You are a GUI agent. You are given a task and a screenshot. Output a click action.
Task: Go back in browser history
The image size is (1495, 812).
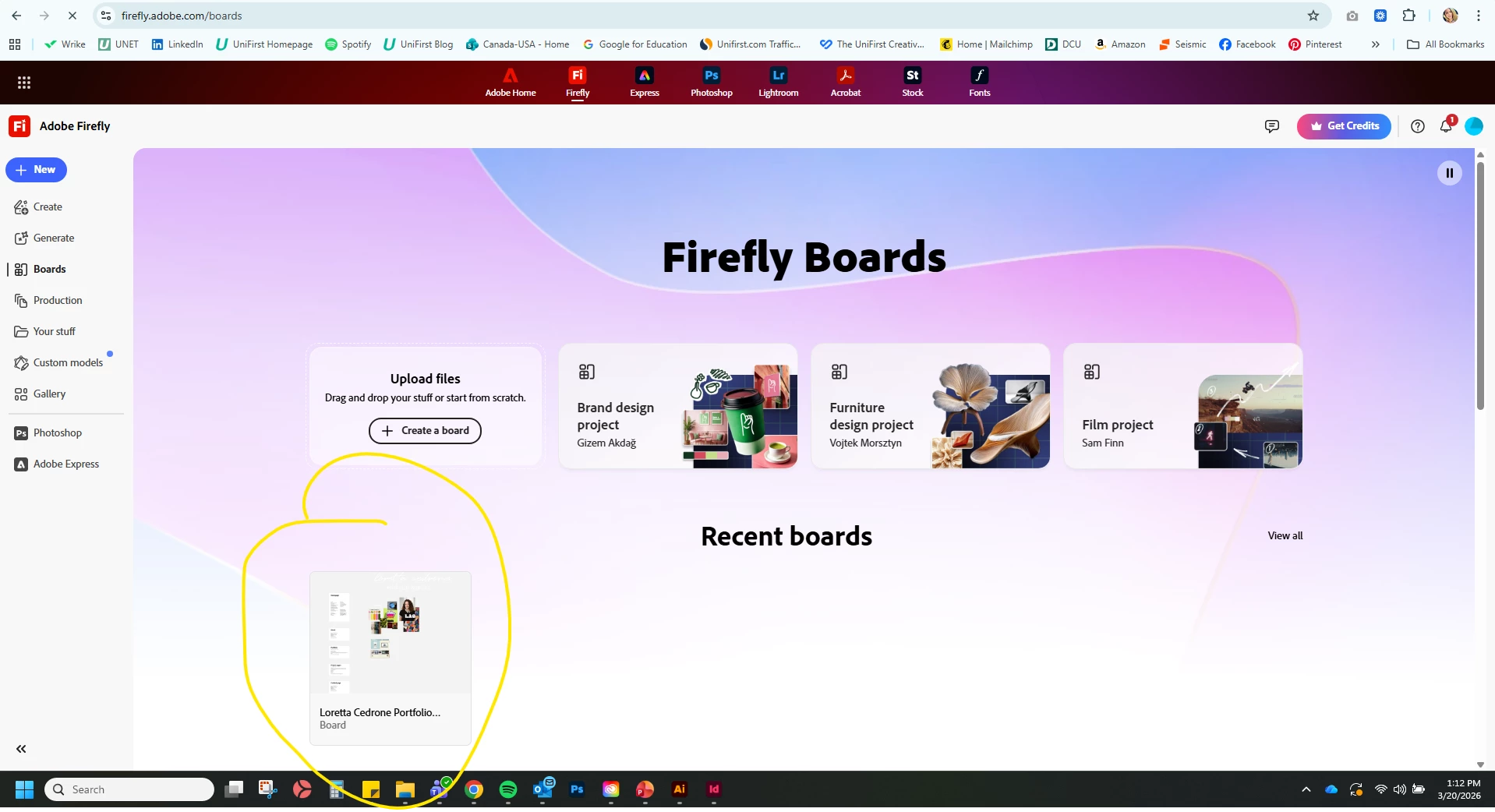tap(16, 16)
